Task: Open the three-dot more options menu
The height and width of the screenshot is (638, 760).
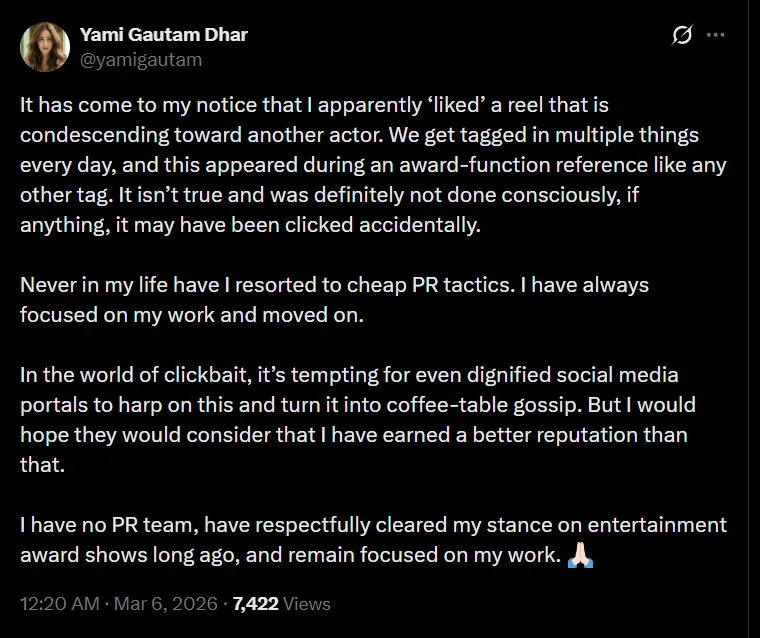Action: 715,35
